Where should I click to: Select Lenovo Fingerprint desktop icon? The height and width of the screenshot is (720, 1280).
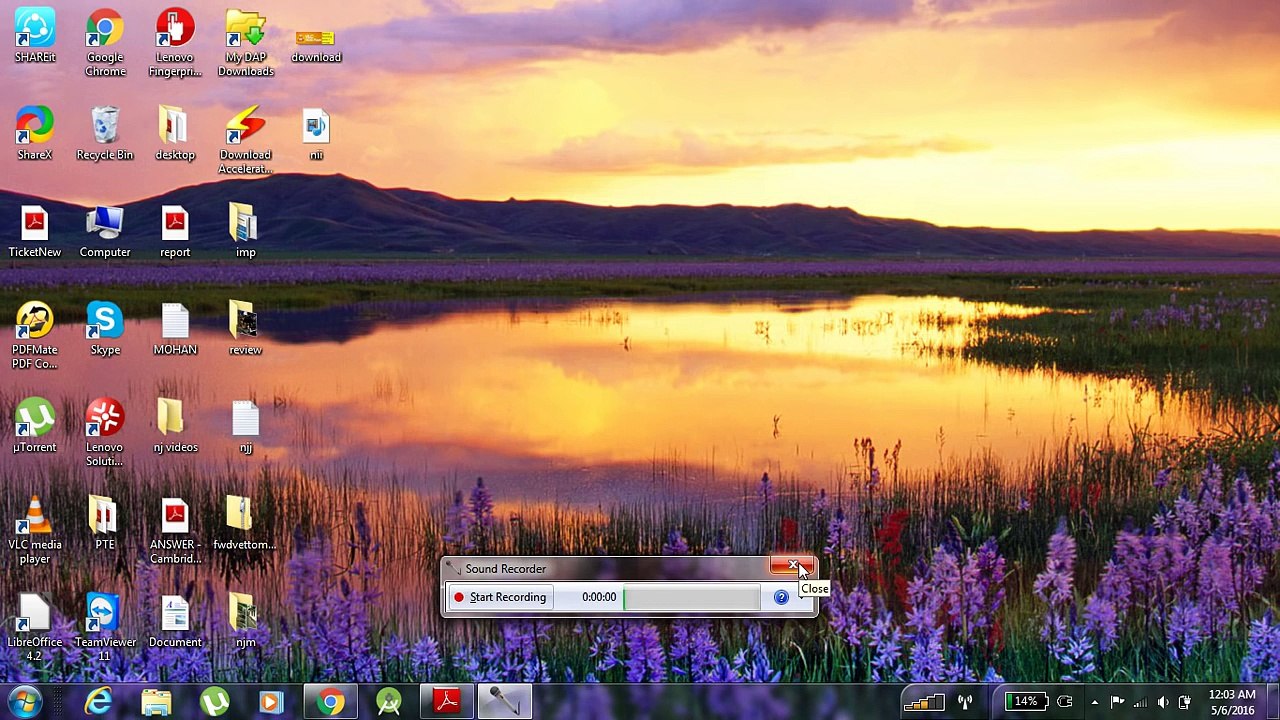pyautogui.click(x=175, y=44)
